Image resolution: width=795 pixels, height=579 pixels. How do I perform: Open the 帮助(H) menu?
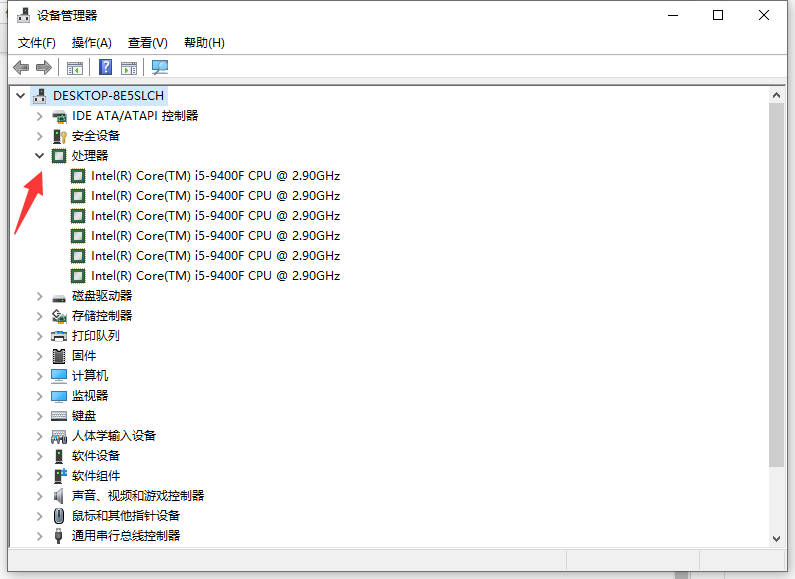204,43
